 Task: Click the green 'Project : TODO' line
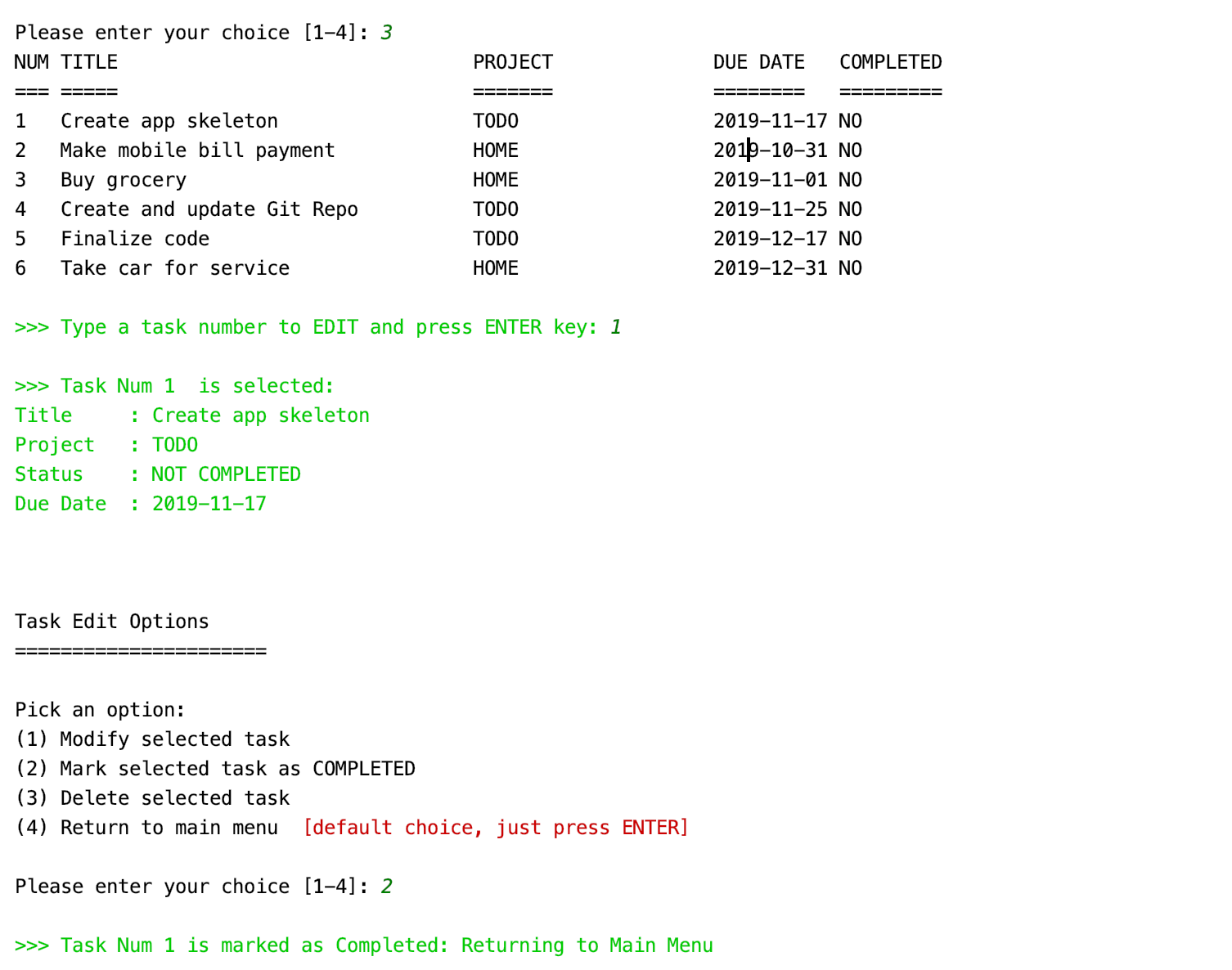tap(106, 445)
